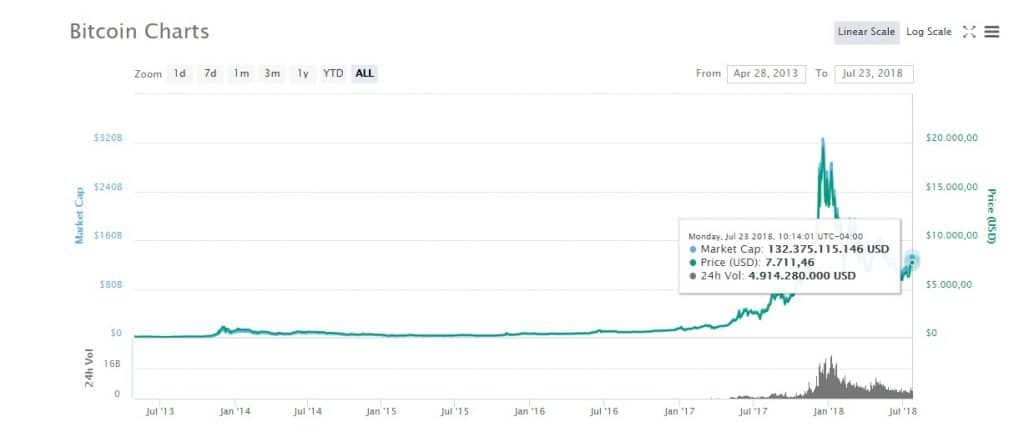Viewport: 1024px width, 447px height.
Task: Click the 16B volume axis label
Action: 112,366
